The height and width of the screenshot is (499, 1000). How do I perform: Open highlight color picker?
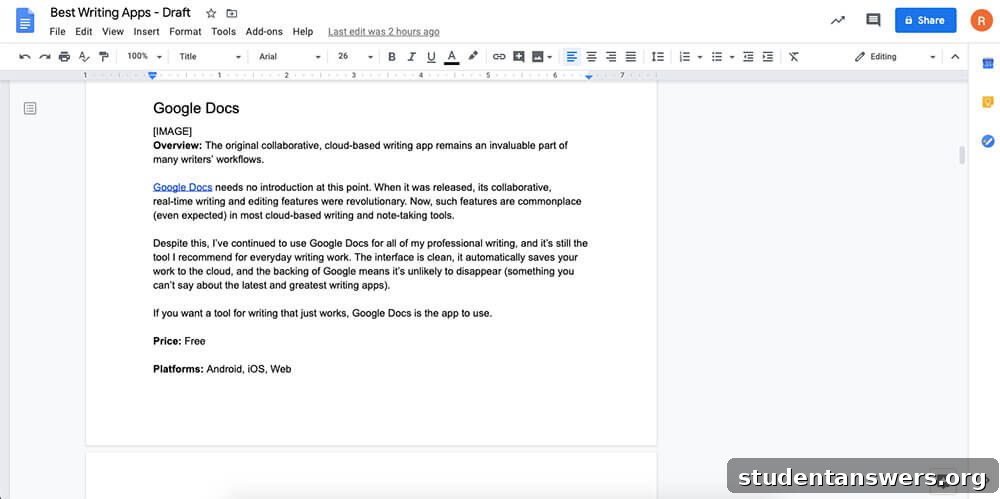click(x=473, y=56)
